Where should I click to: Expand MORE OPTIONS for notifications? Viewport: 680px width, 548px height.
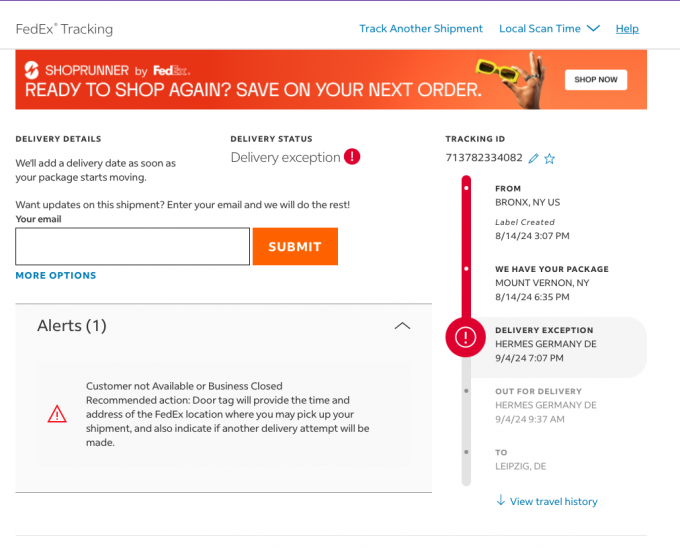pyautogui.click(x=56, y=275)
